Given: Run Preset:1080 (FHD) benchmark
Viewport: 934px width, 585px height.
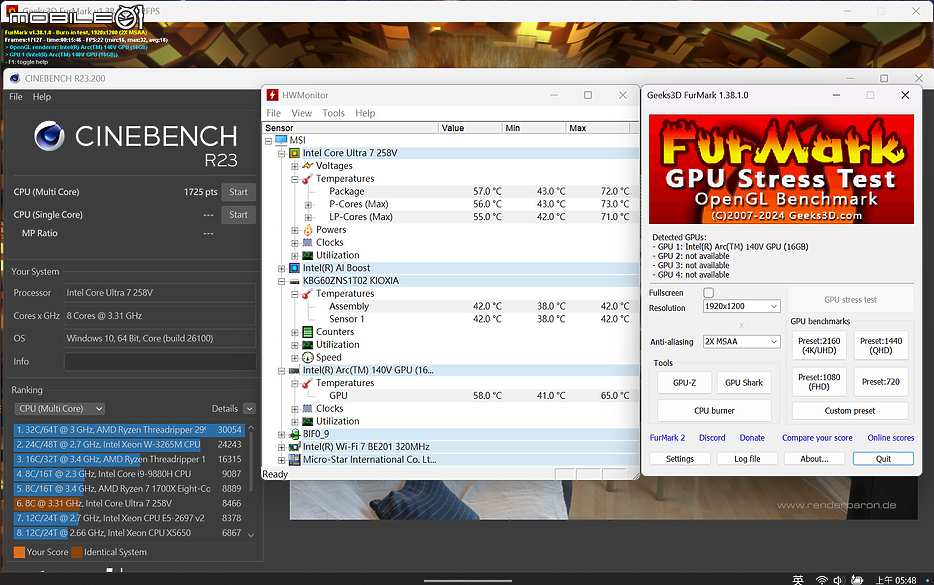Looking at the screenshot, I should click(x=819, y=382).
